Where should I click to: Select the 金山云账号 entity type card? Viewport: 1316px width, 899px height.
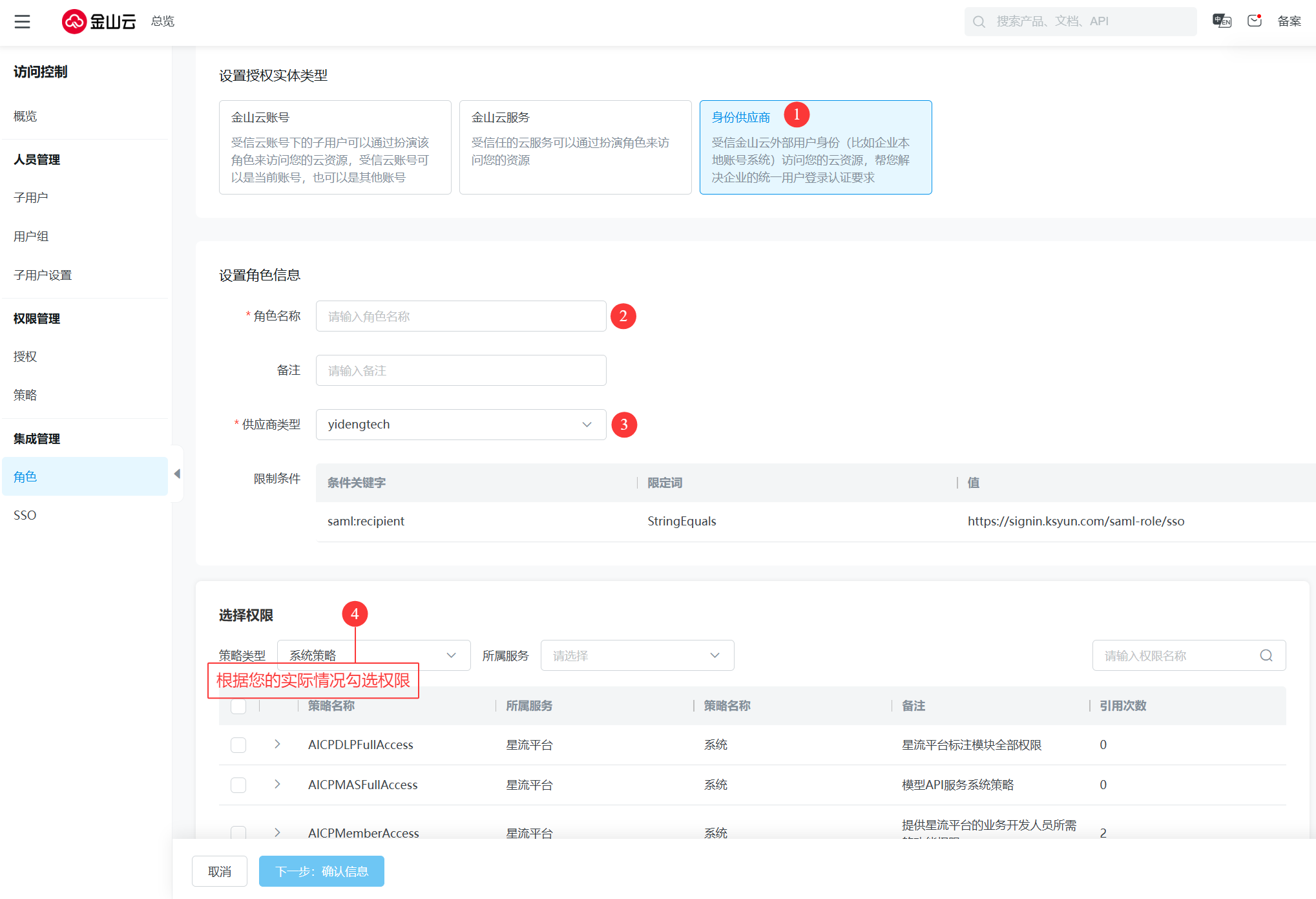[335, 147]
